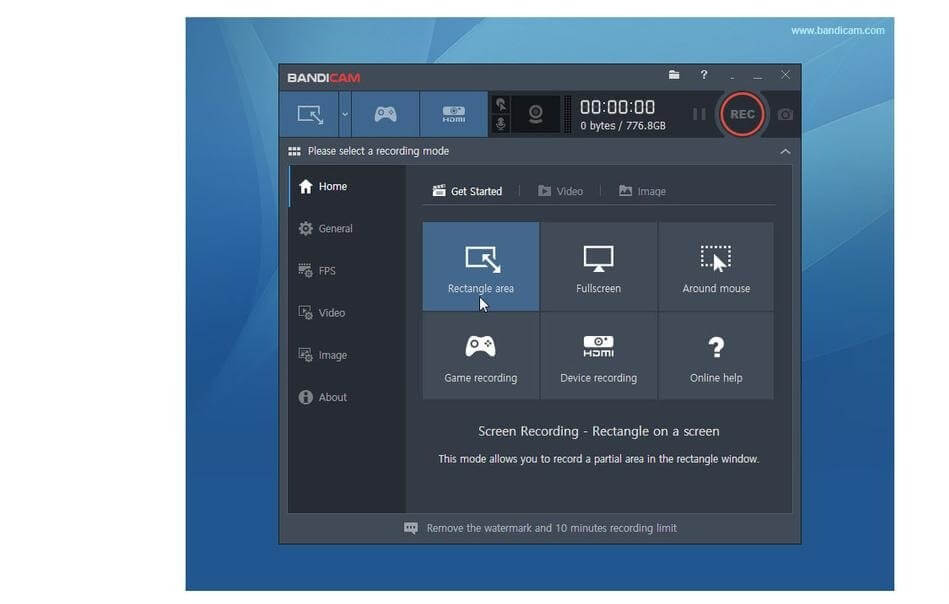Click the grid icon beside recording mode prompt
Screen dimensions: 949x604
pos(294,151)
